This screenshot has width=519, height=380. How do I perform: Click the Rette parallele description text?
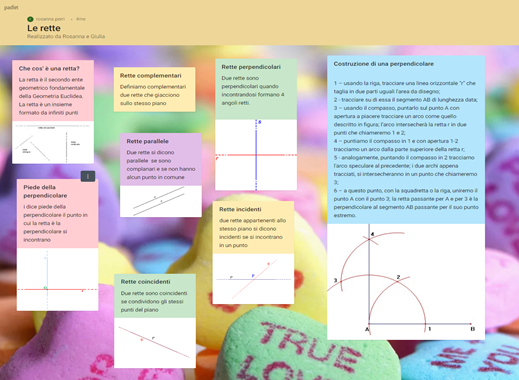161,165
